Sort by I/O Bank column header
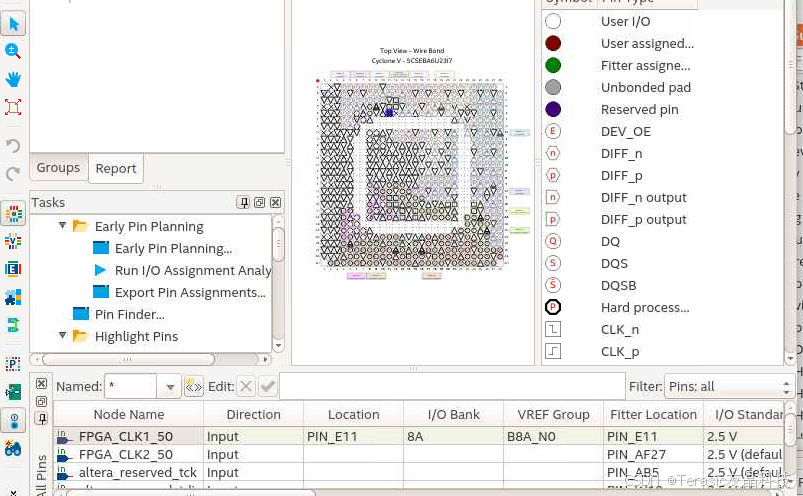This screenshot has width=803, height=496. click(x=453, y=414)
